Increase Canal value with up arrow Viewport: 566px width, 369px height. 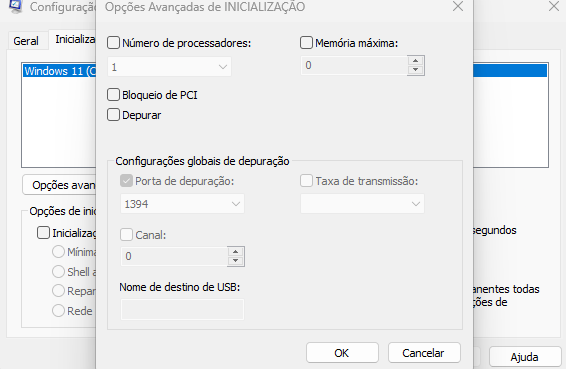click(235, 252)
